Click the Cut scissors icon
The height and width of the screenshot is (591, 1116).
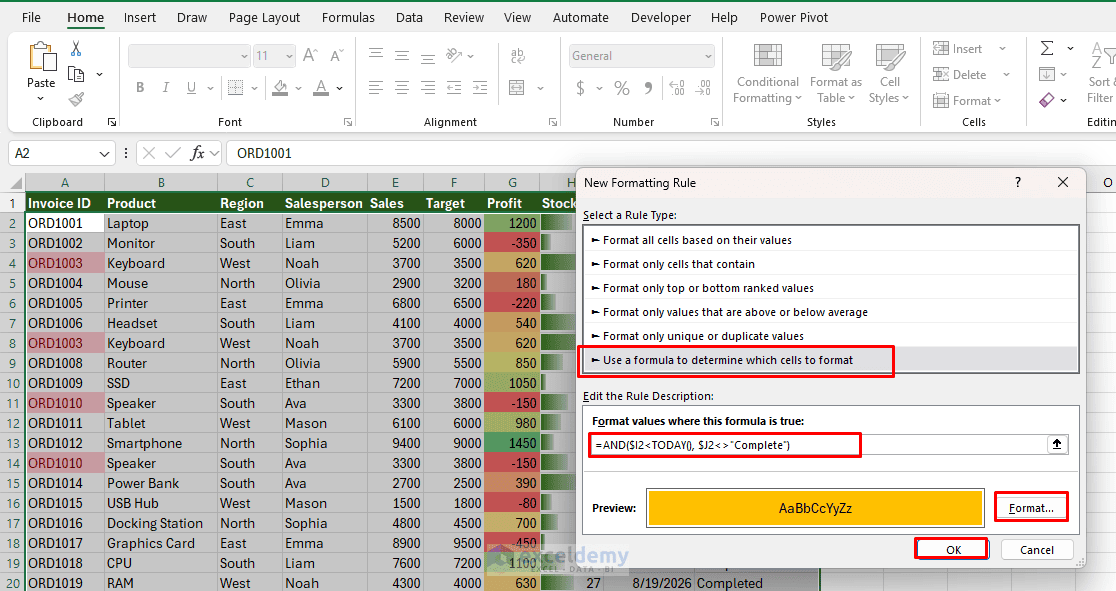[x=76, y=49]
